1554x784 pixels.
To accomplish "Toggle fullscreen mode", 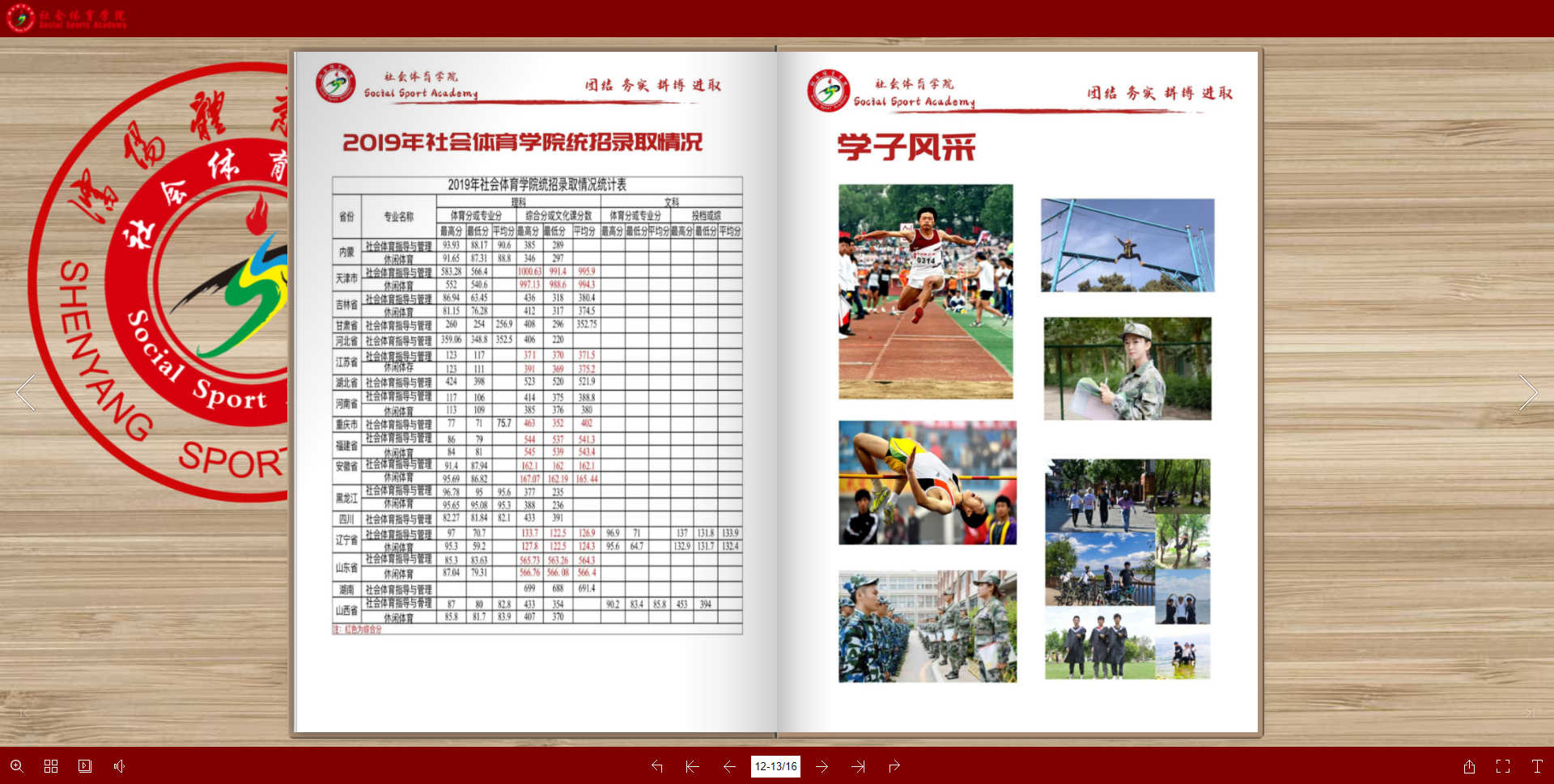I will pyautogui.click(x=1503, y=766).
